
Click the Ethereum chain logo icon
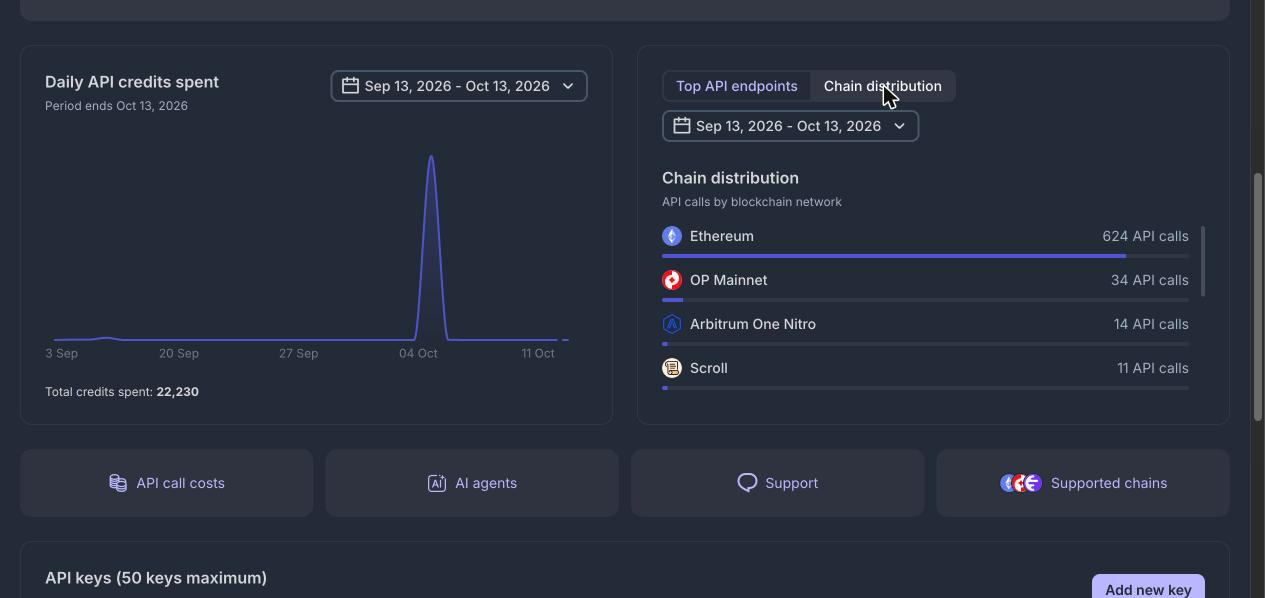672,236
